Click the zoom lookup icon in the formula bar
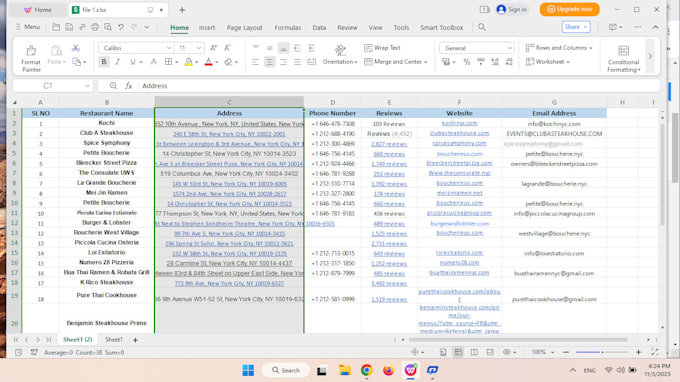The height and width of the screenshot is (382, 680). coord(113,86)
